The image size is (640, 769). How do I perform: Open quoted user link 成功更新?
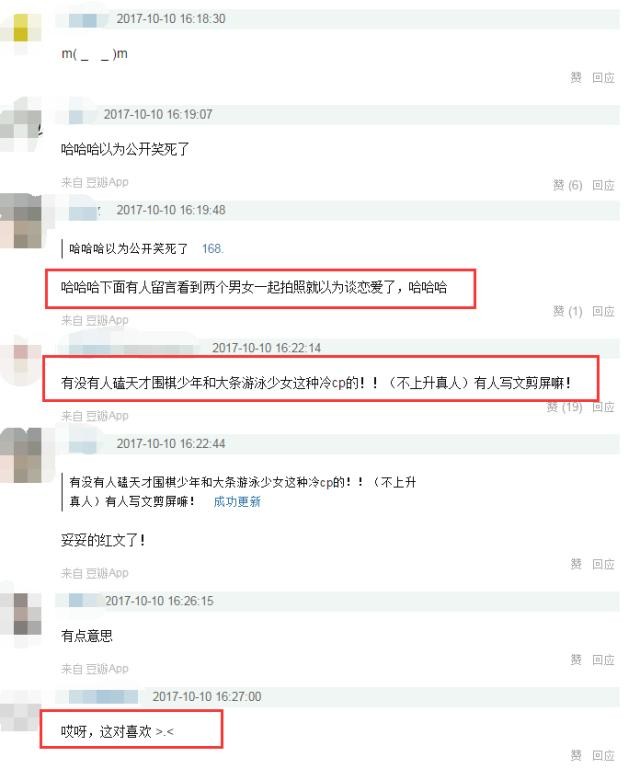click(237, 502)
